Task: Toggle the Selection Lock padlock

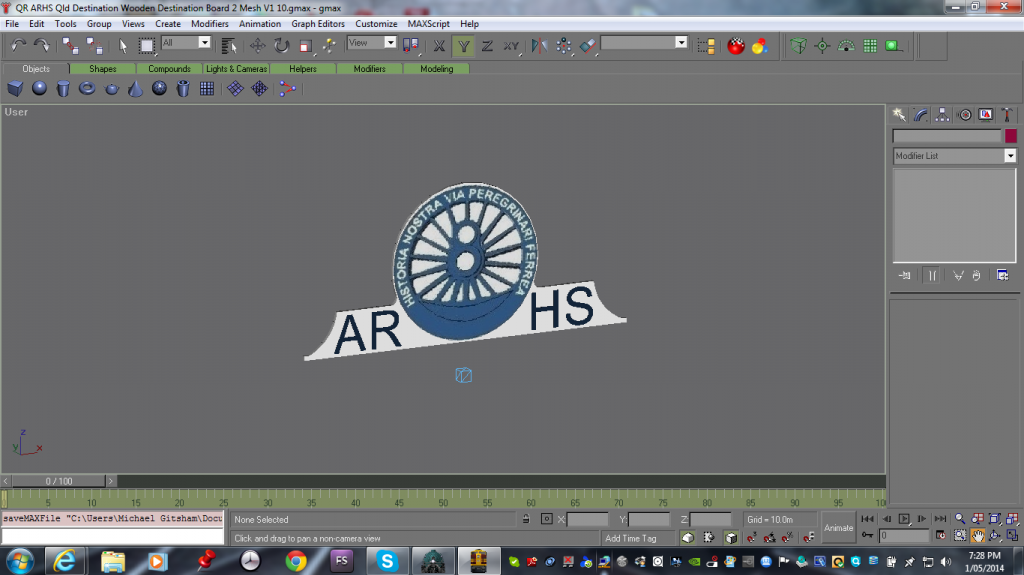Action: pos(526,519)
